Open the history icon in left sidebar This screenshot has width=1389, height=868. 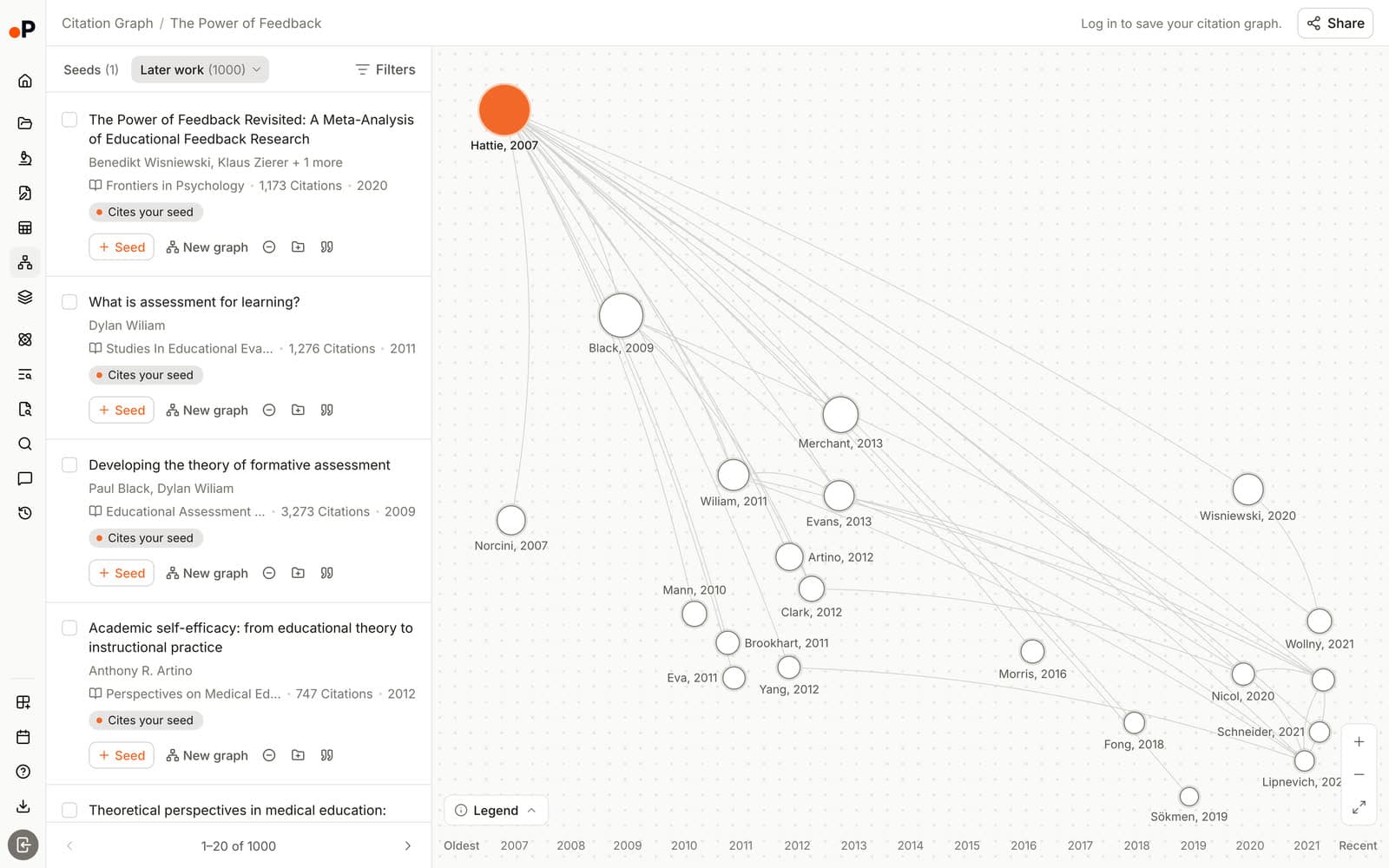pyautogui.click(x=24, y=513)
